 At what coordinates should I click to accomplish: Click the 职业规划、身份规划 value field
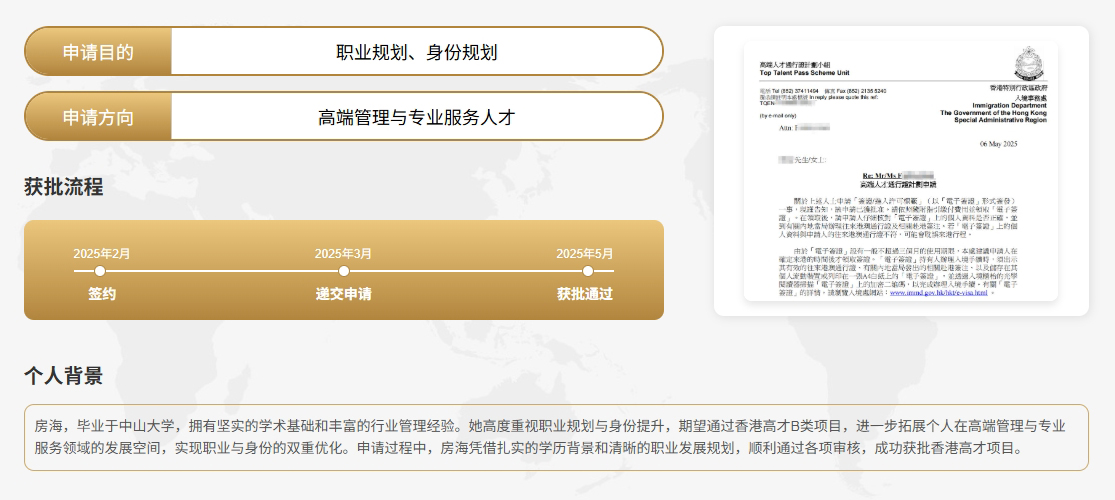pos(416,52)
